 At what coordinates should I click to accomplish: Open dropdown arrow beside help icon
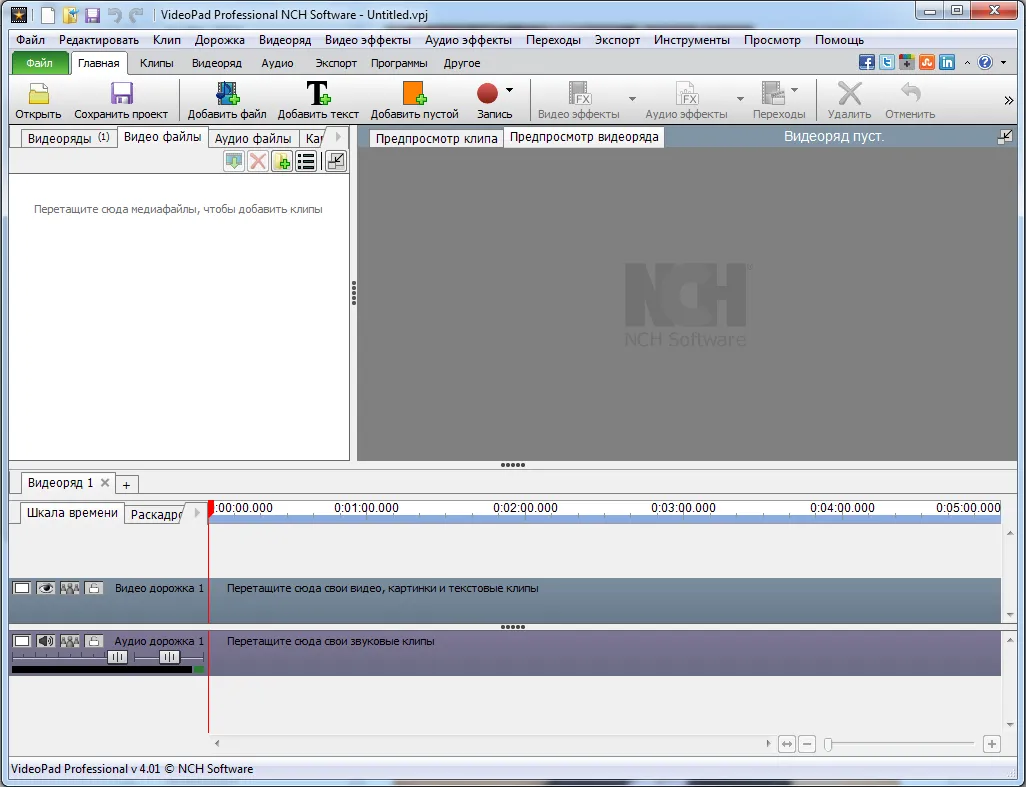[1004, 63]
